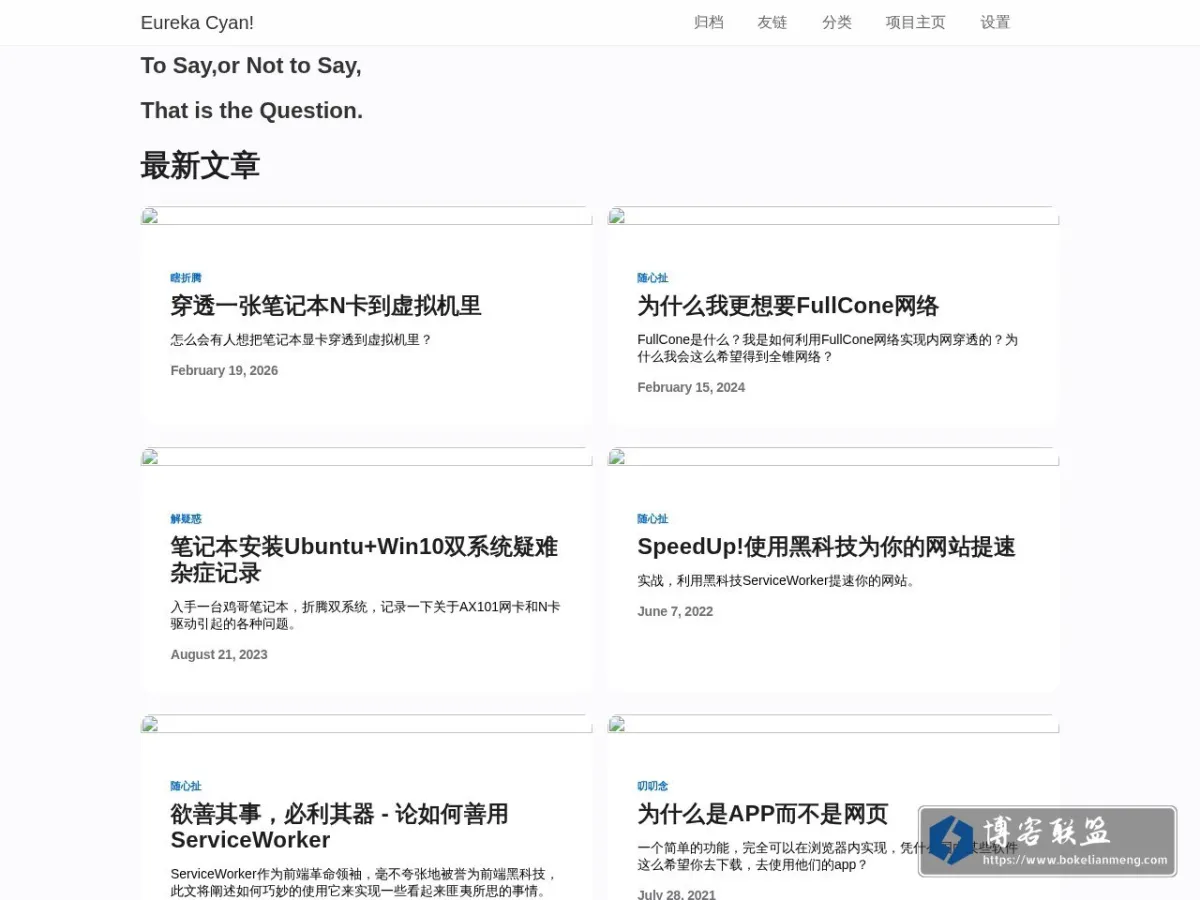This screenshot has width=1200, height=900.
Task: Open 设置 settings in the navbar
Action: [x=995, y=22]
